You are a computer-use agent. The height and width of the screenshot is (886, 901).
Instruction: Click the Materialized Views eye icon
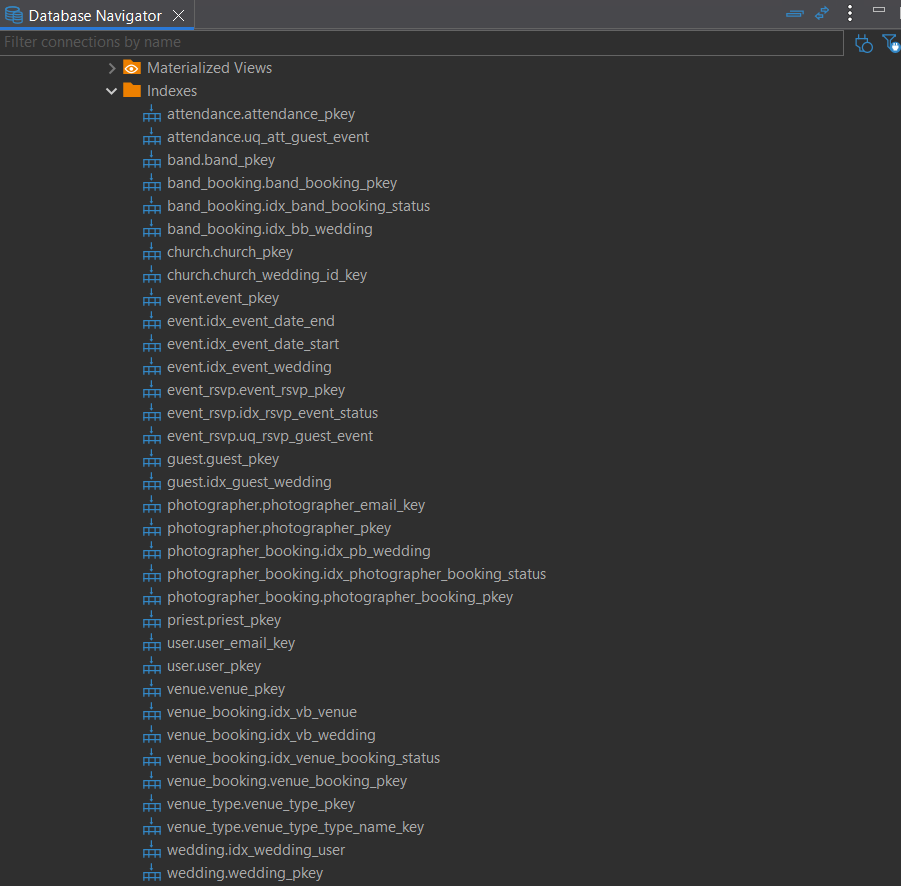click(132, 68)
